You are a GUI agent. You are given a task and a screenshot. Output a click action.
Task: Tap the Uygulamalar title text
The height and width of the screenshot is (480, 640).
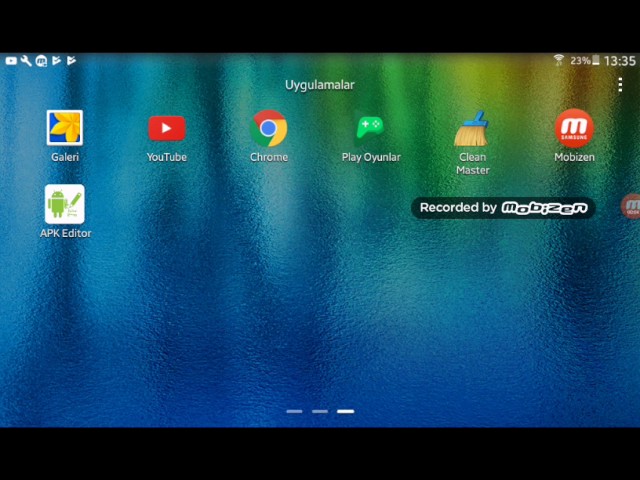pyautogui.click(x=320, y=85)
